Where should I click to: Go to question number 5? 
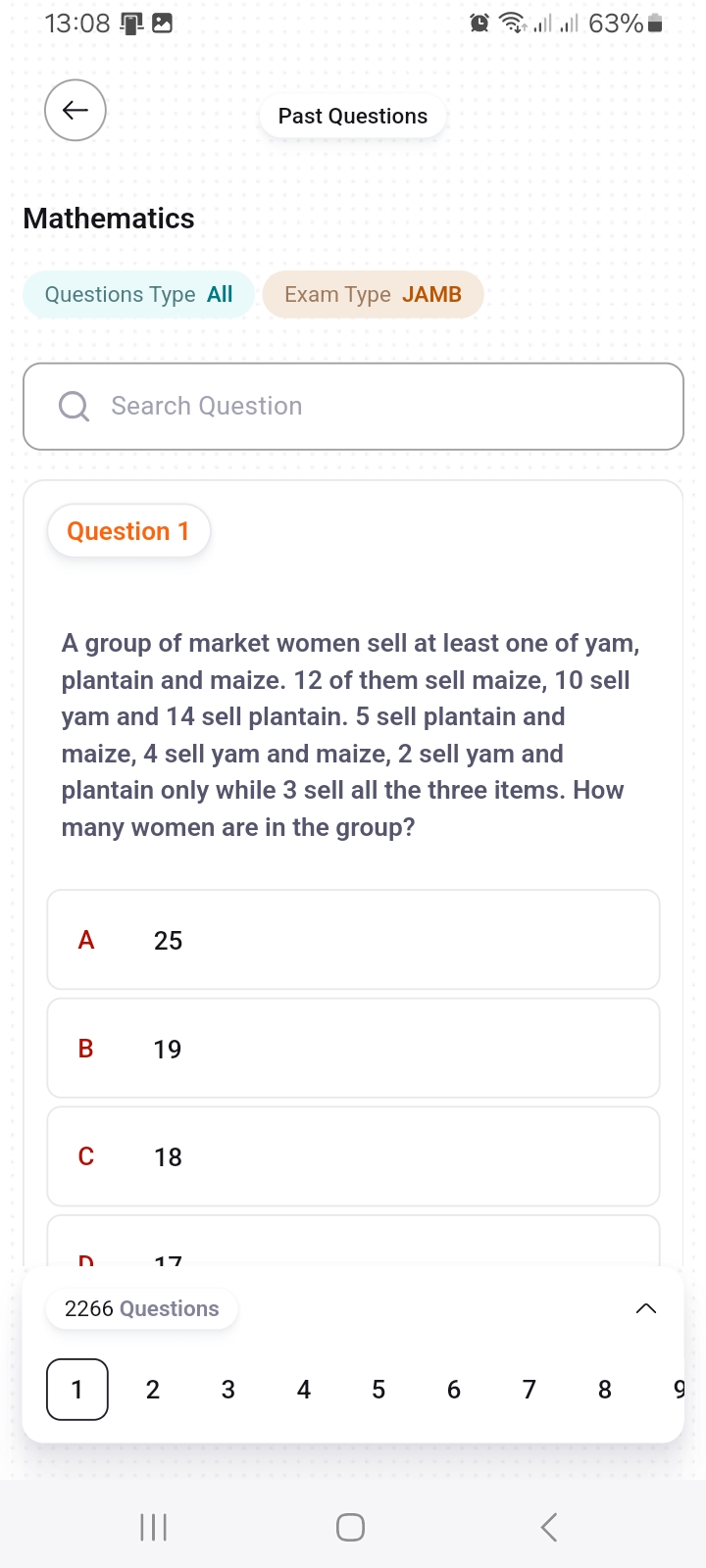(x=378, y=1390)
